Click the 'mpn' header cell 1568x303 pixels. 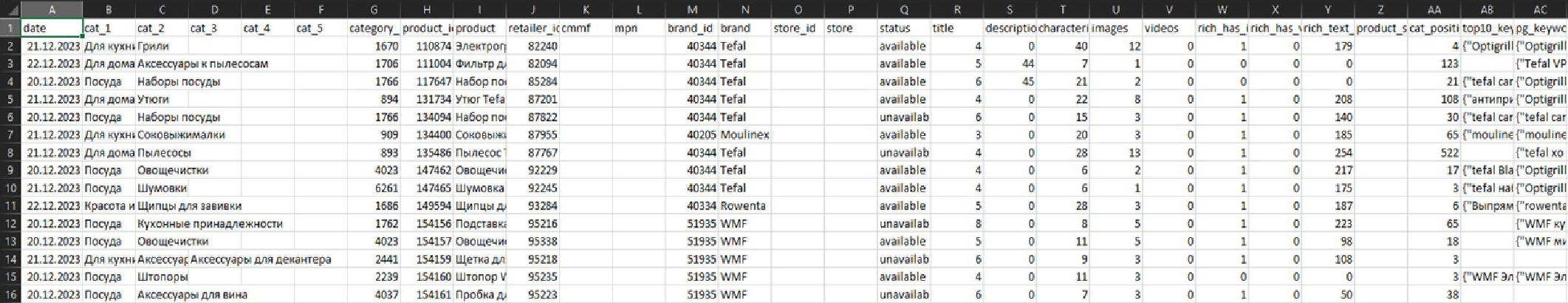tap(639, 28)
